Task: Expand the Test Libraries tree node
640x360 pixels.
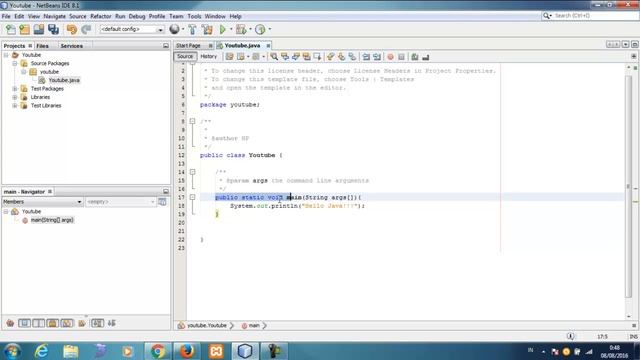Action: click(15, 105)
